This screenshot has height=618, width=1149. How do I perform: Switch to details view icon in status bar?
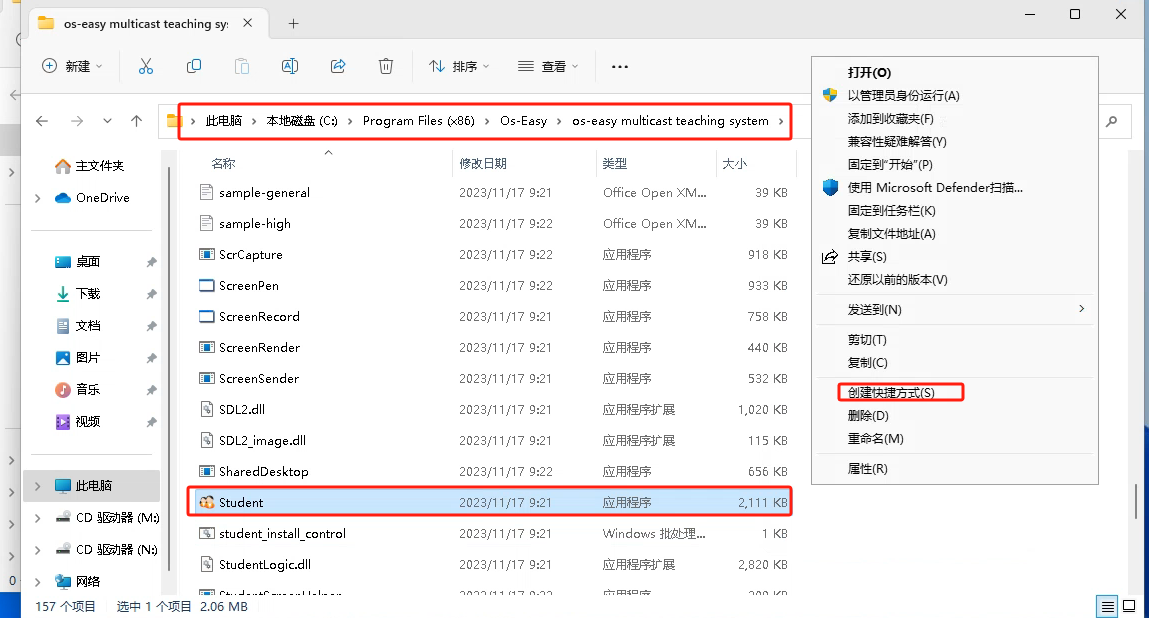[1107, 606]
